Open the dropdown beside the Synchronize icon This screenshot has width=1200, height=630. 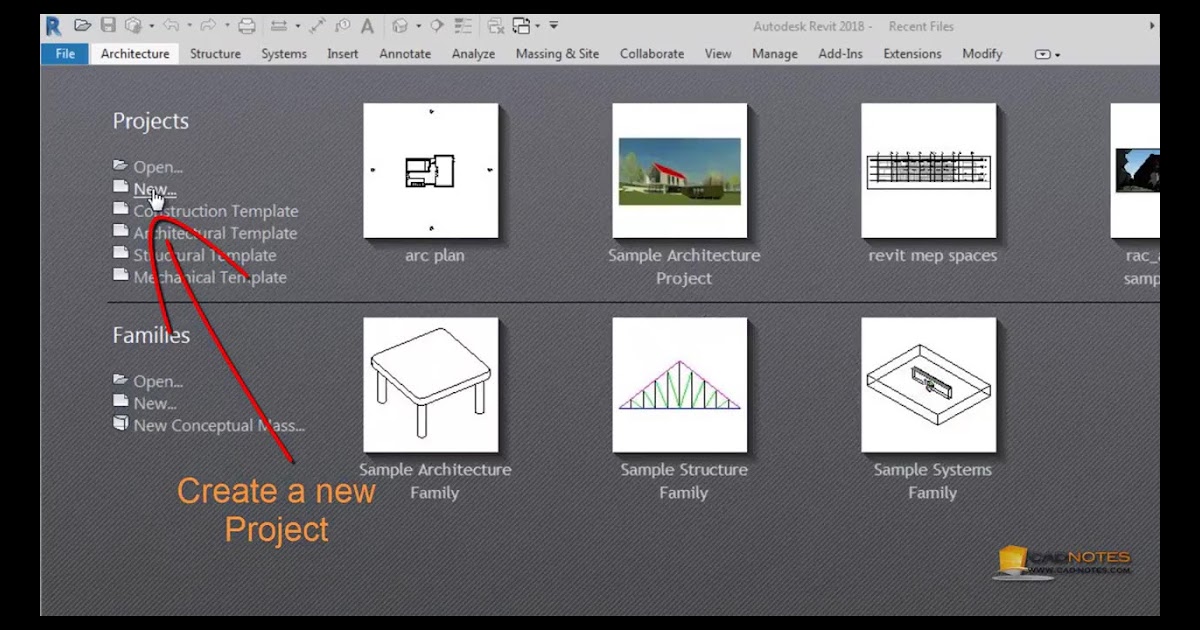point(151,26)
